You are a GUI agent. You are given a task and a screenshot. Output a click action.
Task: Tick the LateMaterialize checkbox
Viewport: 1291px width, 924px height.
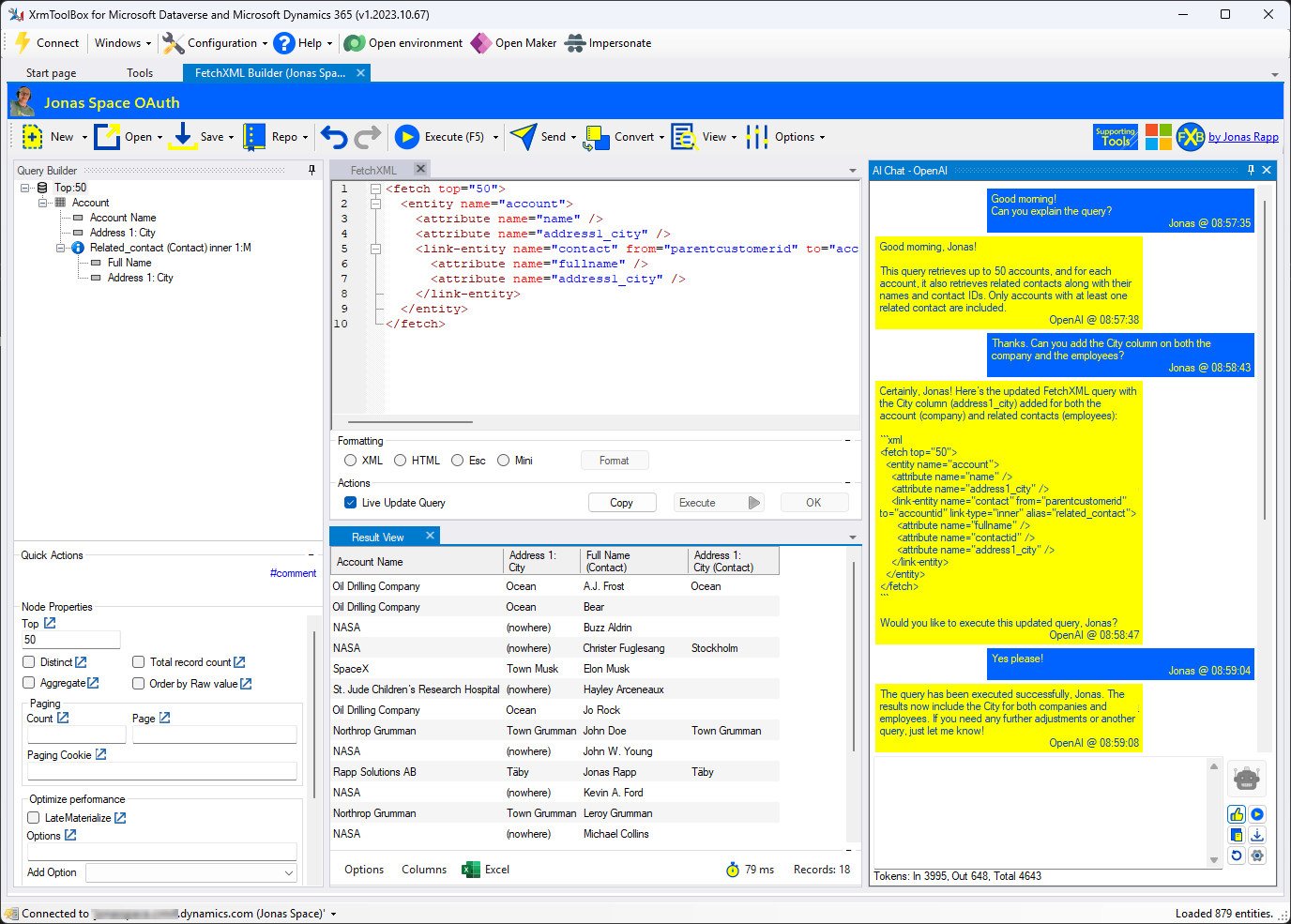pyautogui.click(x=34, y=818)
